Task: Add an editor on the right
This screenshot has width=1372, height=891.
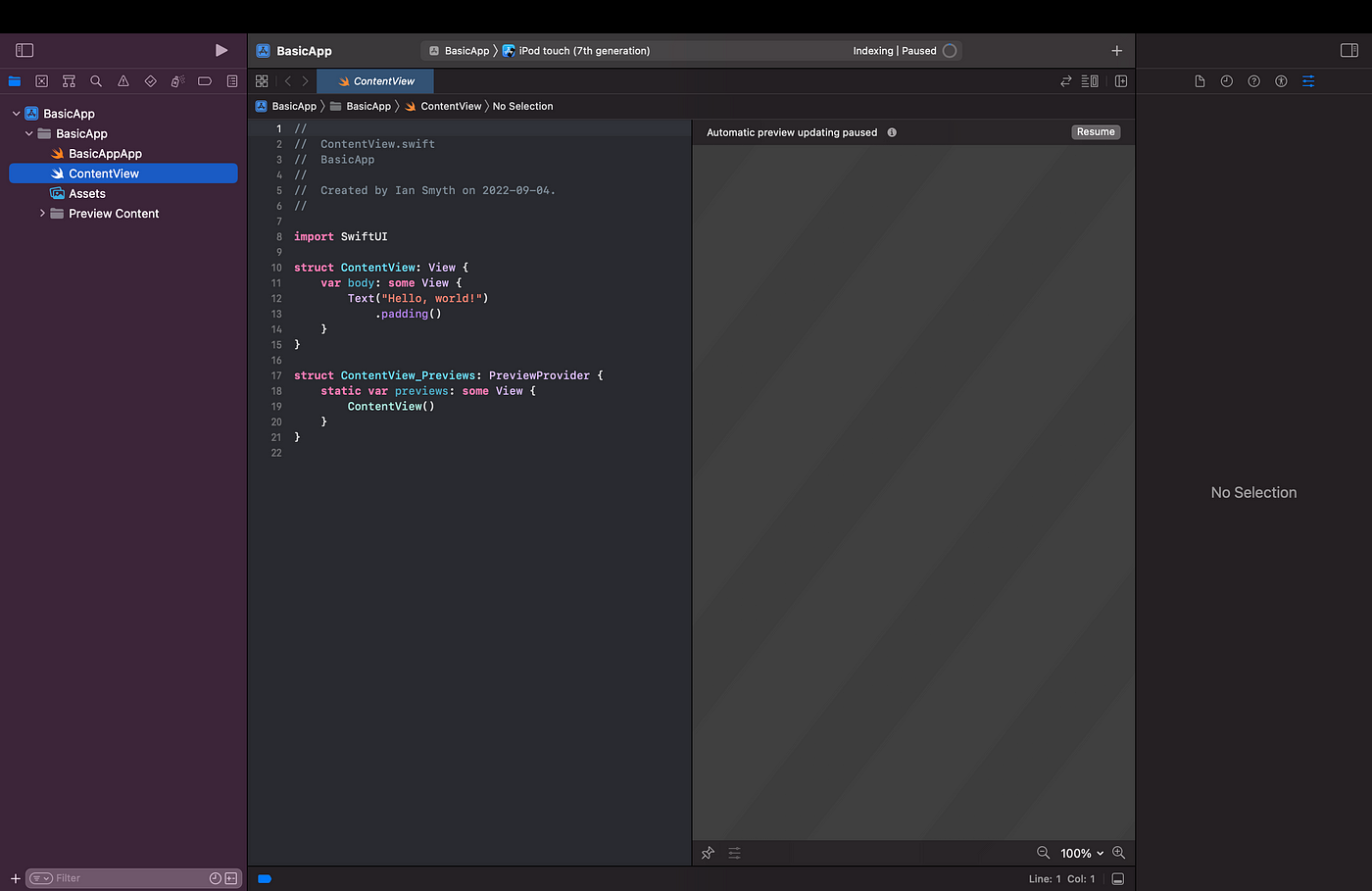Action: pyautogui.click(x=1121, y=81)
